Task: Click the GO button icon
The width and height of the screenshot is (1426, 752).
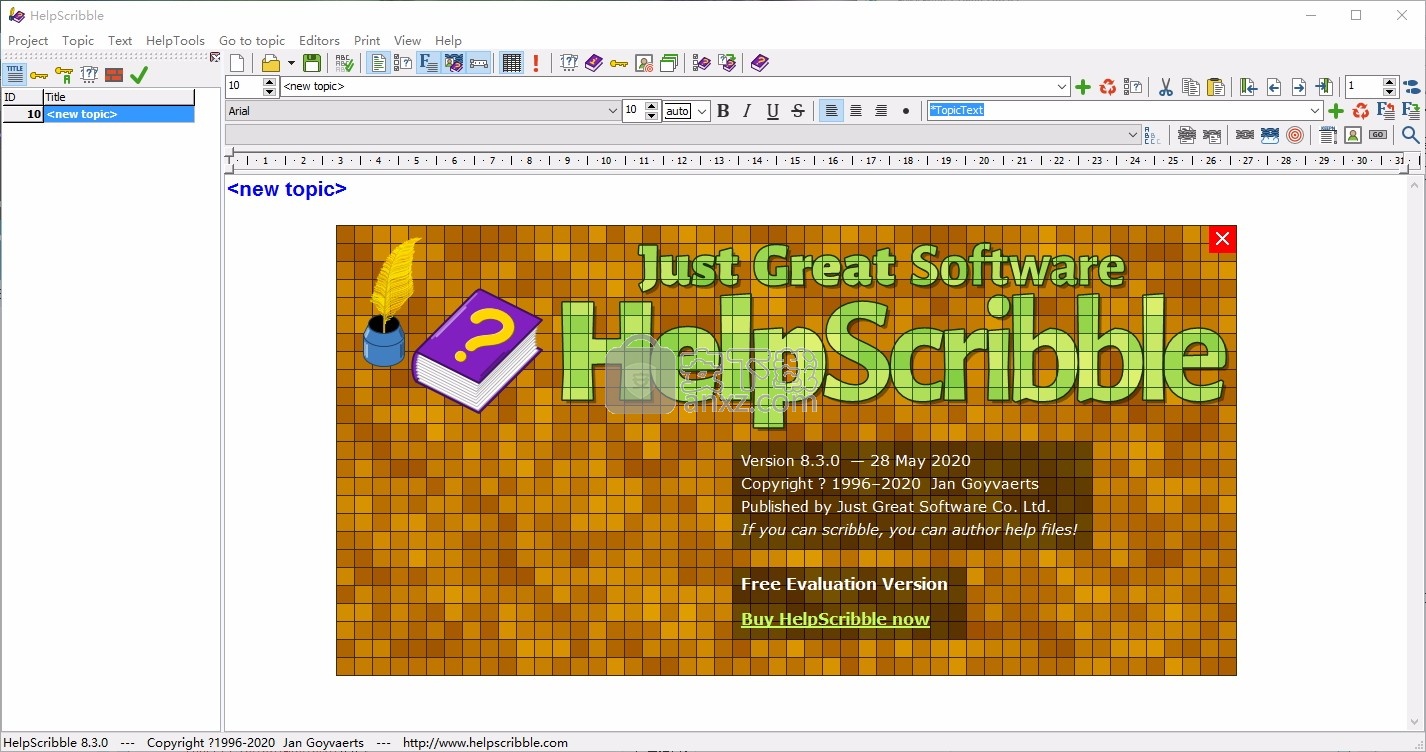Action: tap(1378, 135)
